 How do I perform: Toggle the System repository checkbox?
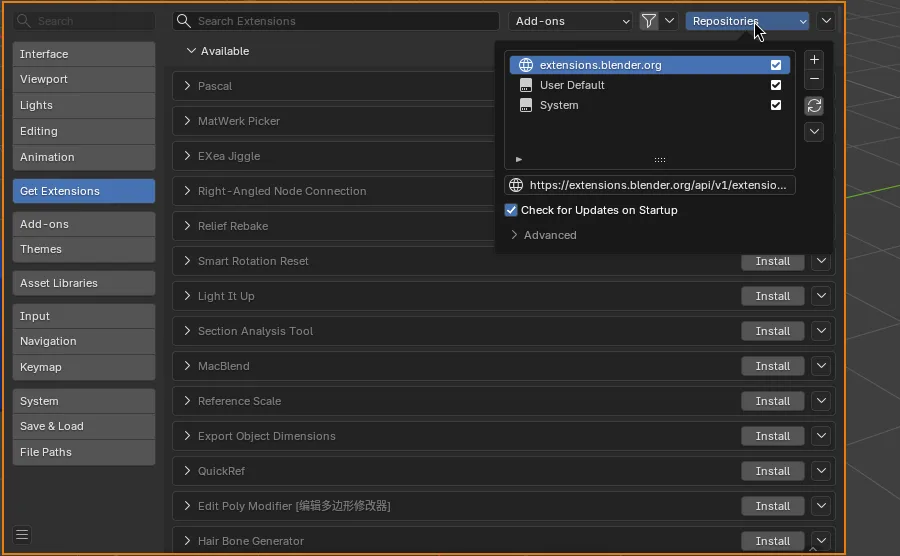tap(775, 105)
